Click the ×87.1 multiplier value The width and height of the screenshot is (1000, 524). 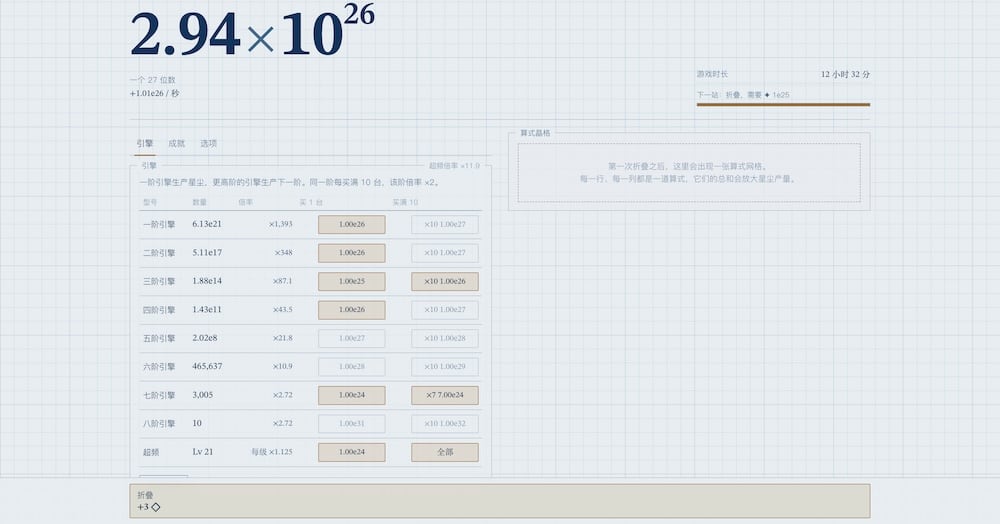[283, 281]
